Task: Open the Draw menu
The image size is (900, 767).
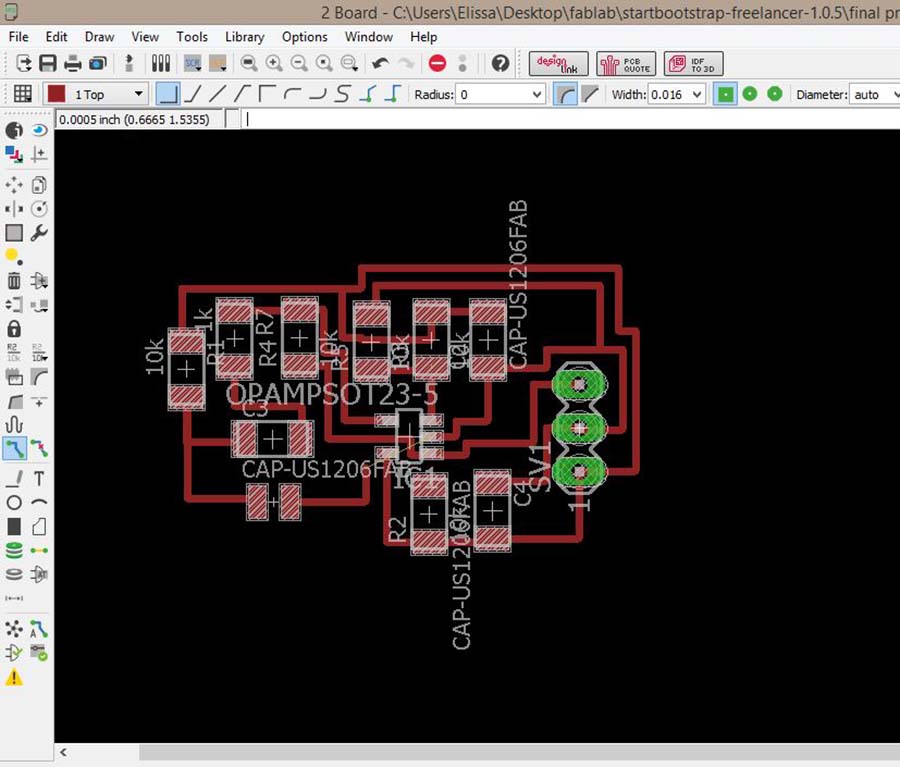Action: click(x=99, y=37)
